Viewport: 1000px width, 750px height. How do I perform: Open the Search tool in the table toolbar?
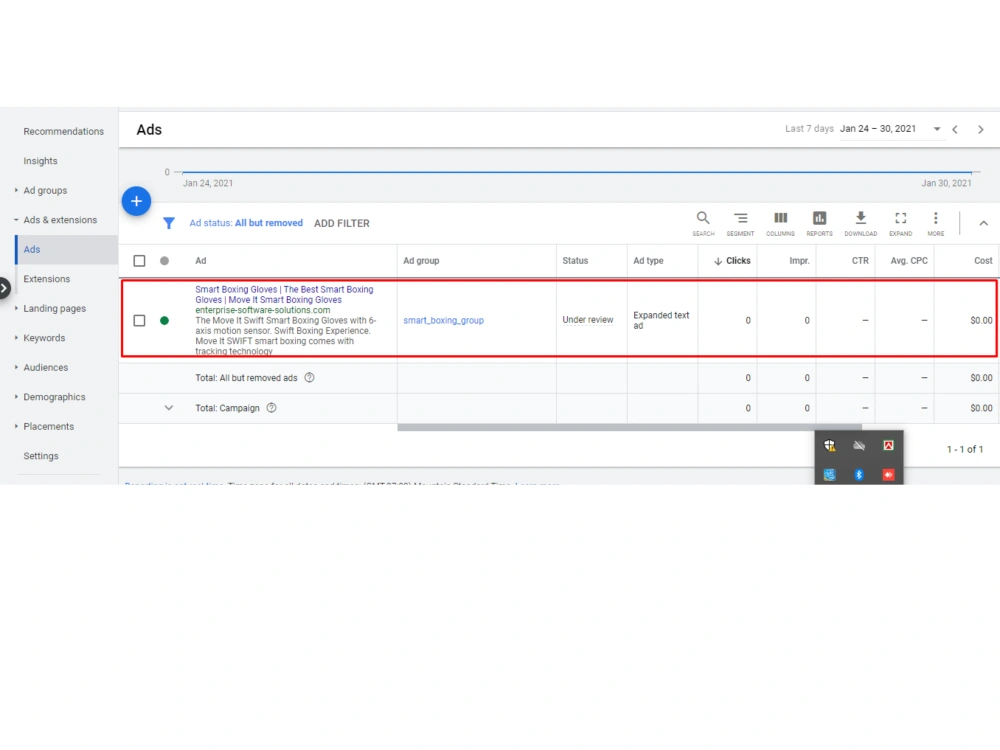click(703, 224)
